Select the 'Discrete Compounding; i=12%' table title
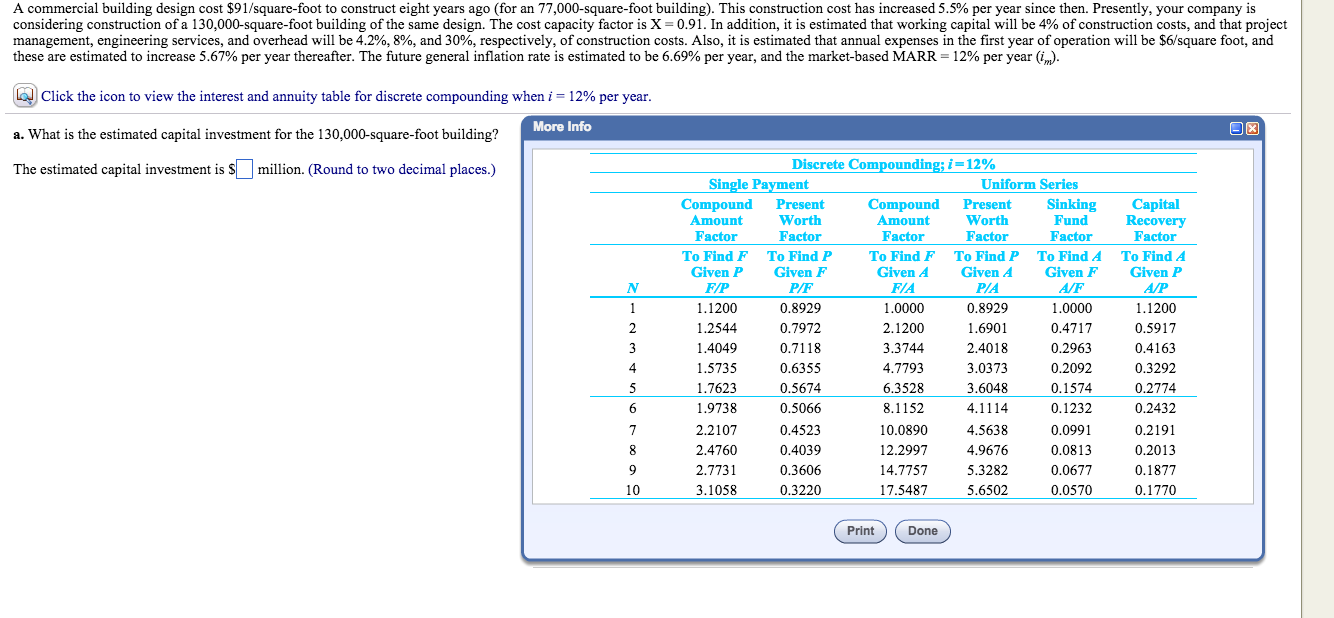Viewport: 1334px width, 618px height. click(x=893, y=165)
